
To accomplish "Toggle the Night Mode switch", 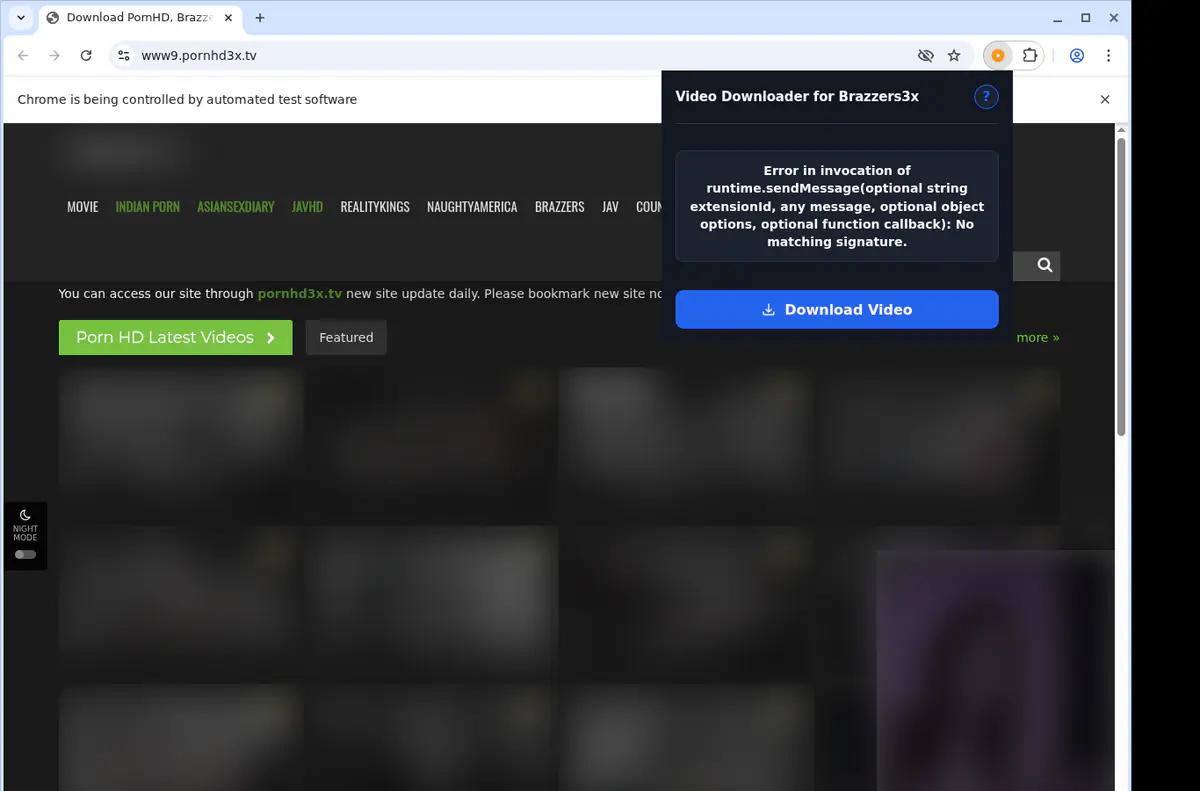I will click(25, 554).
